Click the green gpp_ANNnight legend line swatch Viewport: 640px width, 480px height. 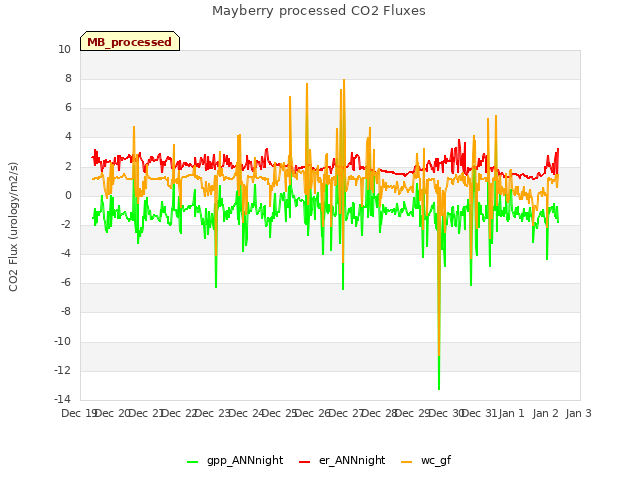pyautogui.click(x=192, y=462)
